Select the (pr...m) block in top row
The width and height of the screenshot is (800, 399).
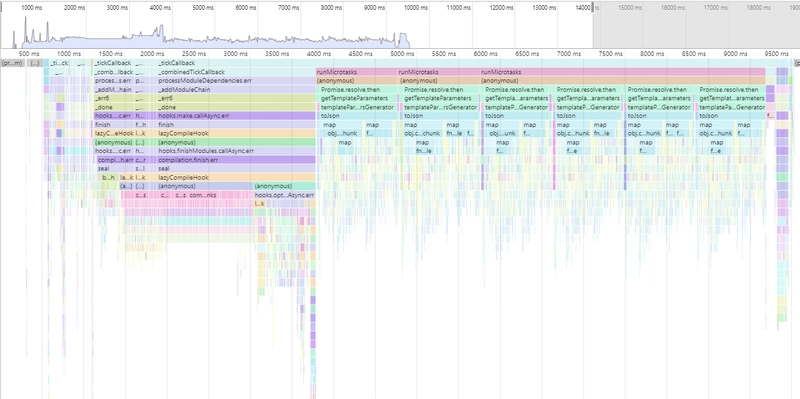(13, 63)
